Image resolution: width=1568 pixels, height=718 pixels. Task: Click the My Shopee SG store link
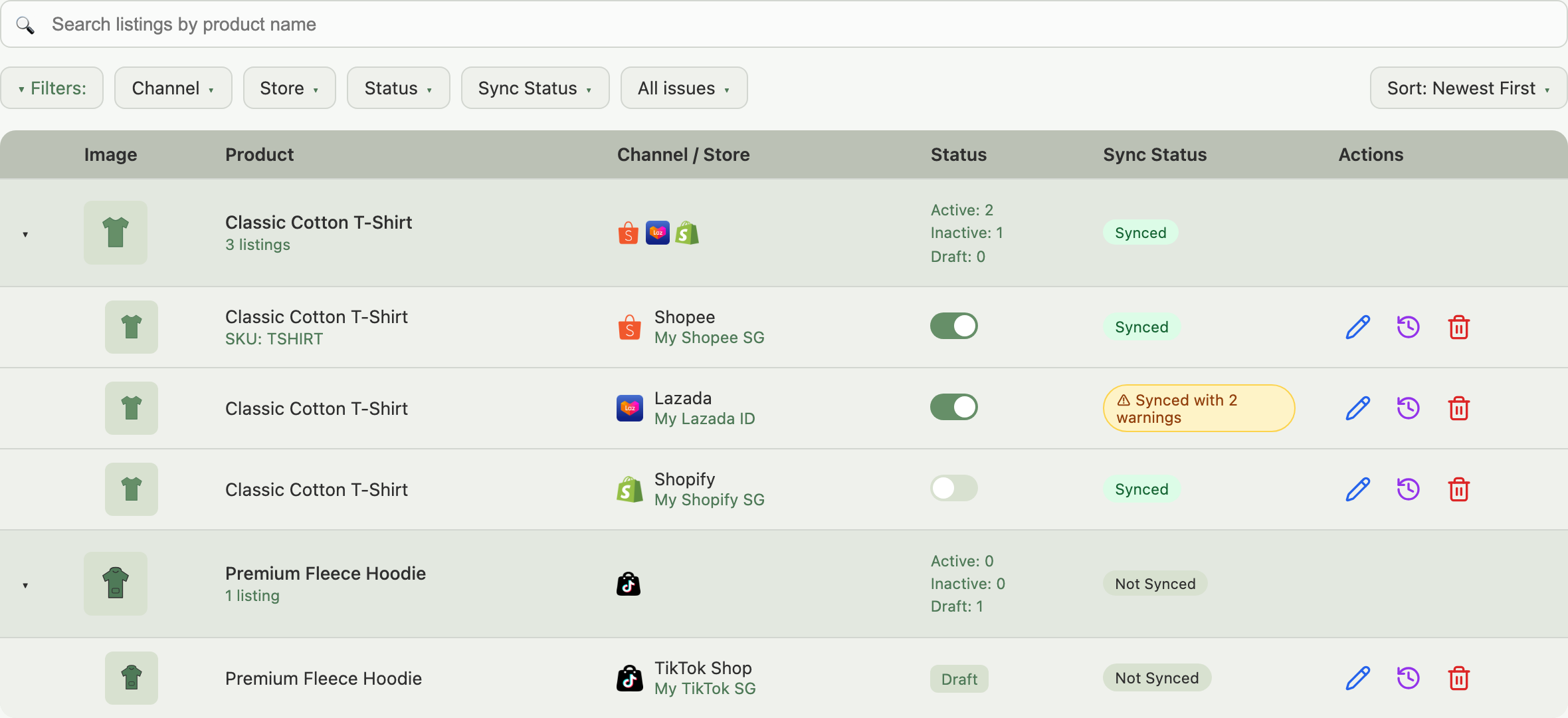click(709, 338)
